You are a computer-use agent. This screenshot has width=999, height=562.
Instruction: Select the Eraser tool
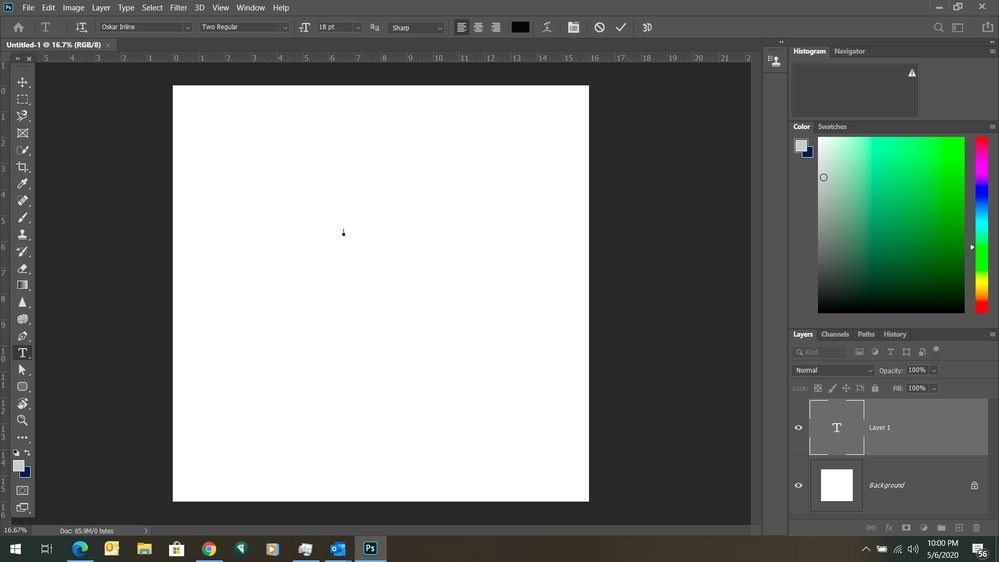(x=22, y=268)
